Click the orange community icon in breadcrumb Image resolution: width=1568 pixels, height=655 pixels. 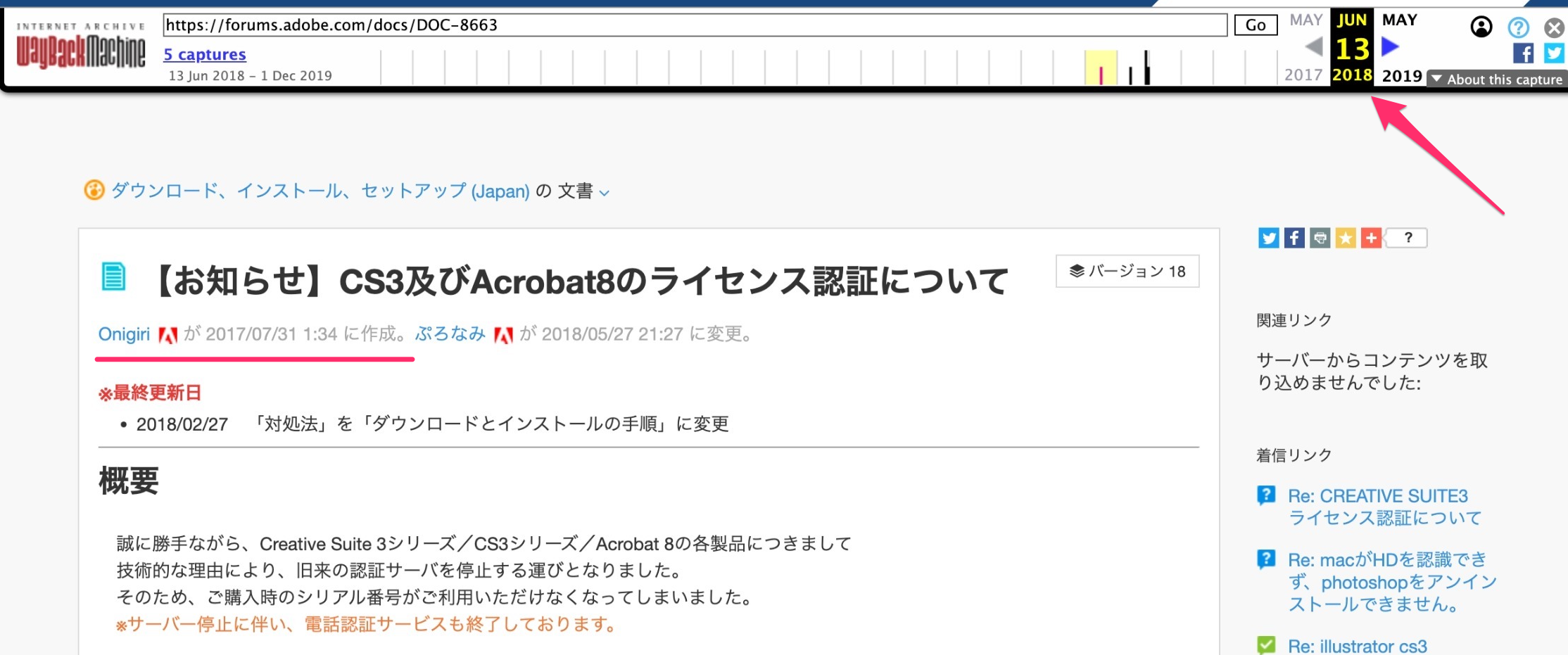[x=94, y=190]
